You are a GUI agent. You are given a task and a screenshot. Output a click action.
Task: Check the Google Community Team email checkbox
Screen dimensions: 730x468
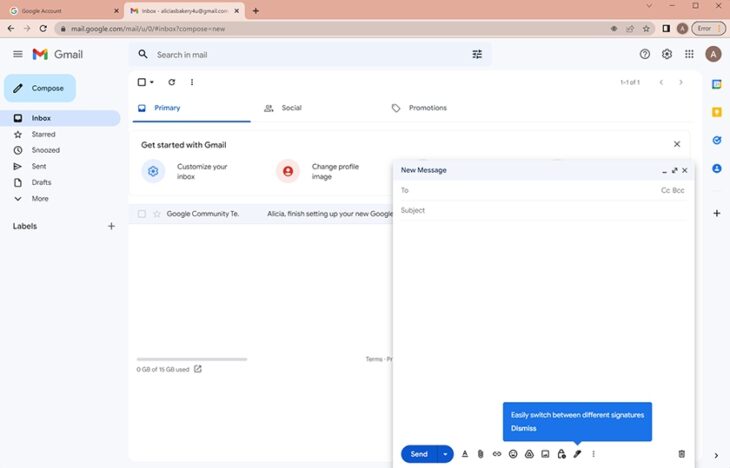click(x=142, y=214)
